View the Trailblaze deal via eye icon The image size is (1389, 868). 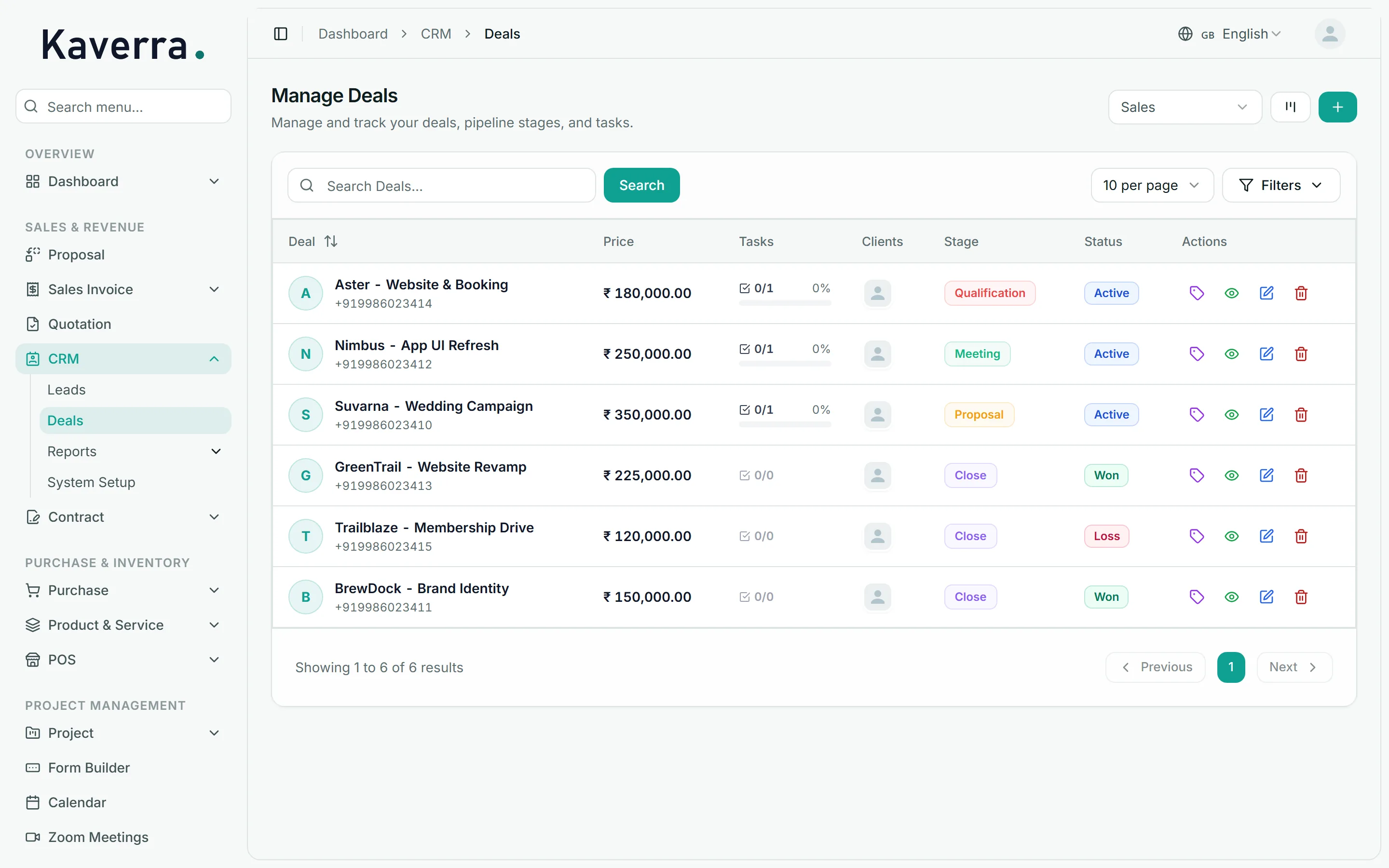1232,536
